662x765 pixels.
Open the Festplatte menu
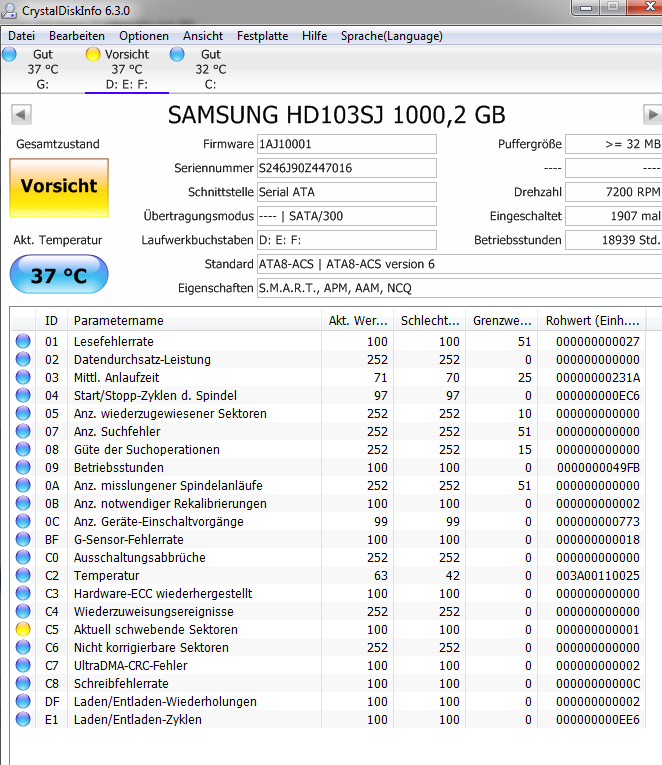(262, 36)
